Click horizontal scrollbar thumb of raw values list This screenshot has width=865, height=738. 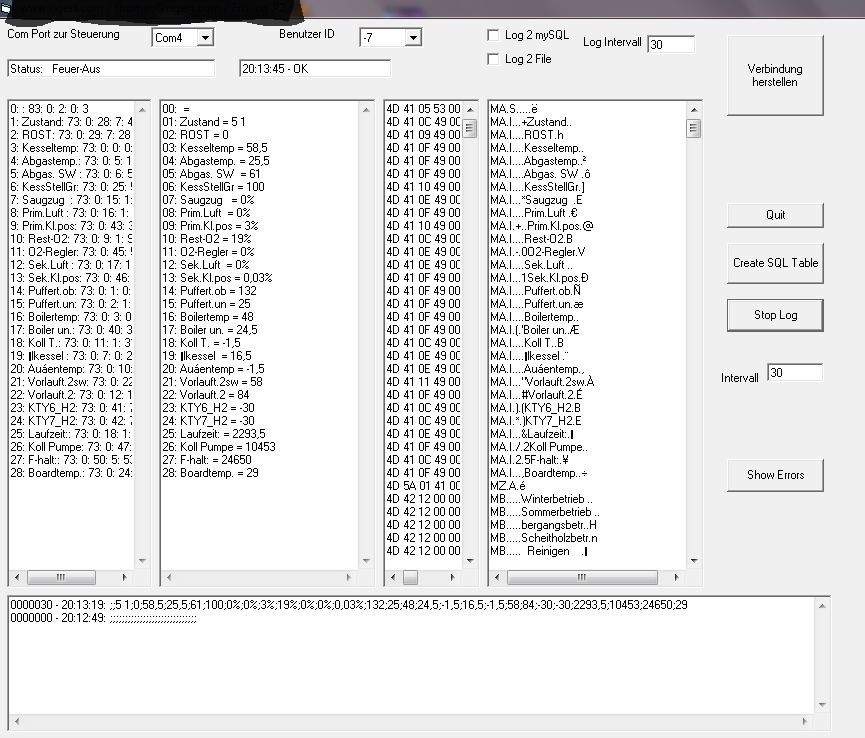tap(61, 577)
